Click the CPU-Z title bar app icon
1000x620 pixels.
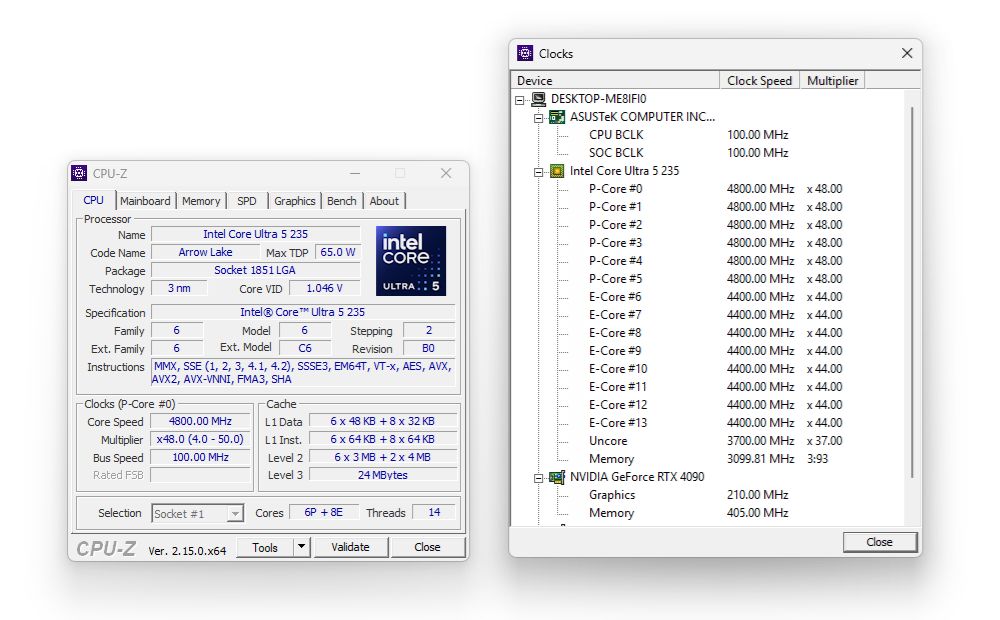(79, 173)
